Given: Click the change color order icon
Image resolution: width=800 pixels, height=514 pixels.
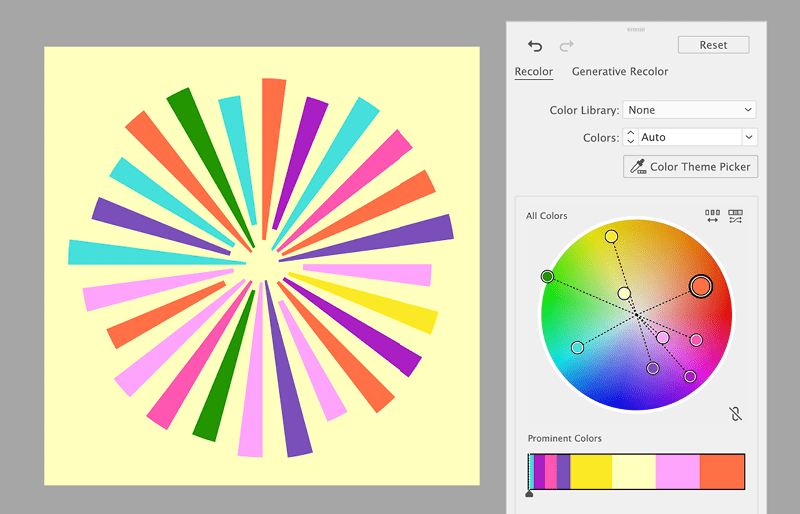Looking at the screenshot, I should tap(712, 216).
